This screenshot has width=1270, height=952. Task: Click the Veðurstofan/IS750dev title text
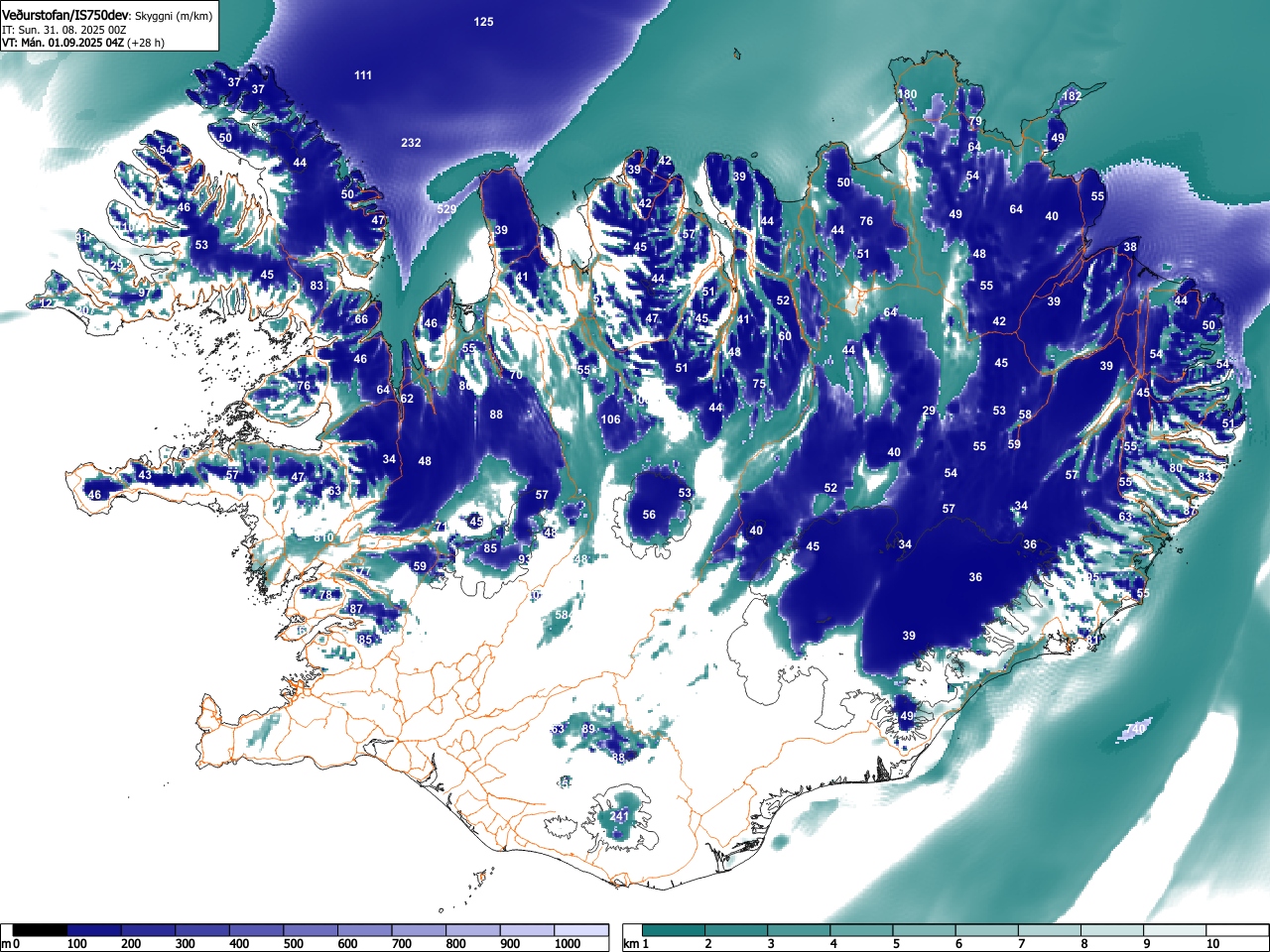point(66,17)
